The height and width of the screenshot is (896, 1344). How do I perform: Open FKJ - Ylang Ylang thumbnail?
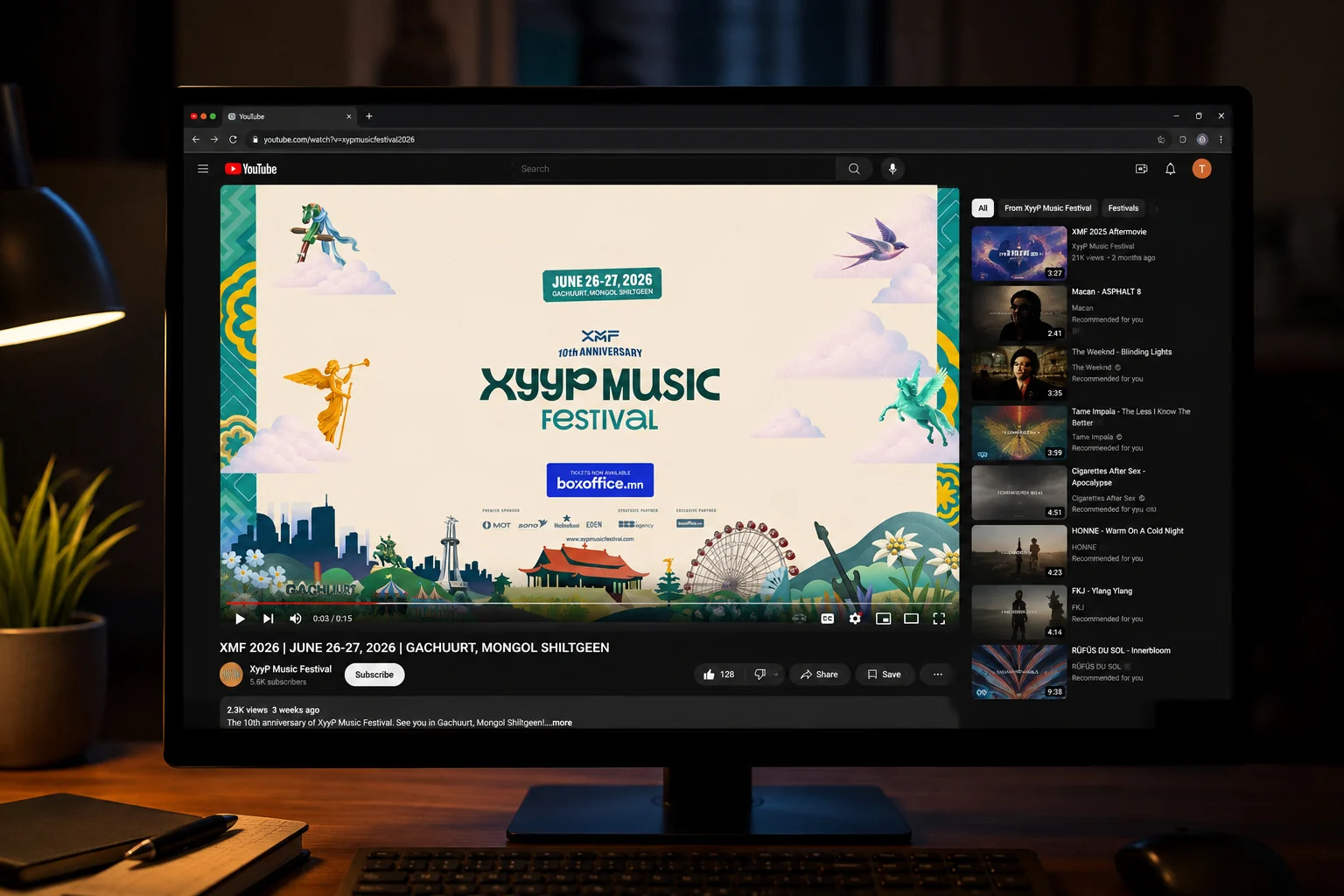coord(1019,612)
